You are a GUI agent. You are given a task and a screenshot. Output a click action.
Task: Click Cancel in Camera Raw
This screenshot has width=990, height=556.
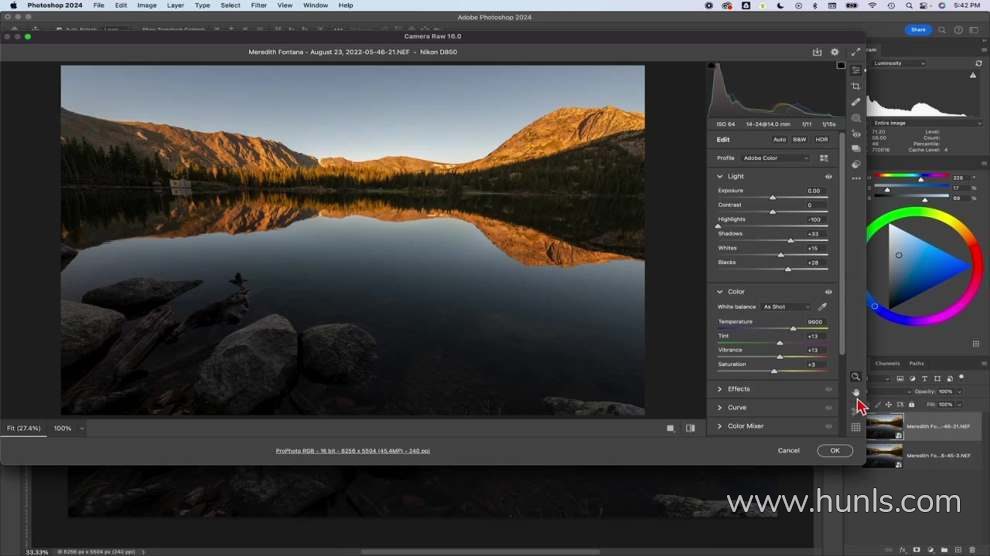click(x=789, y=451)
